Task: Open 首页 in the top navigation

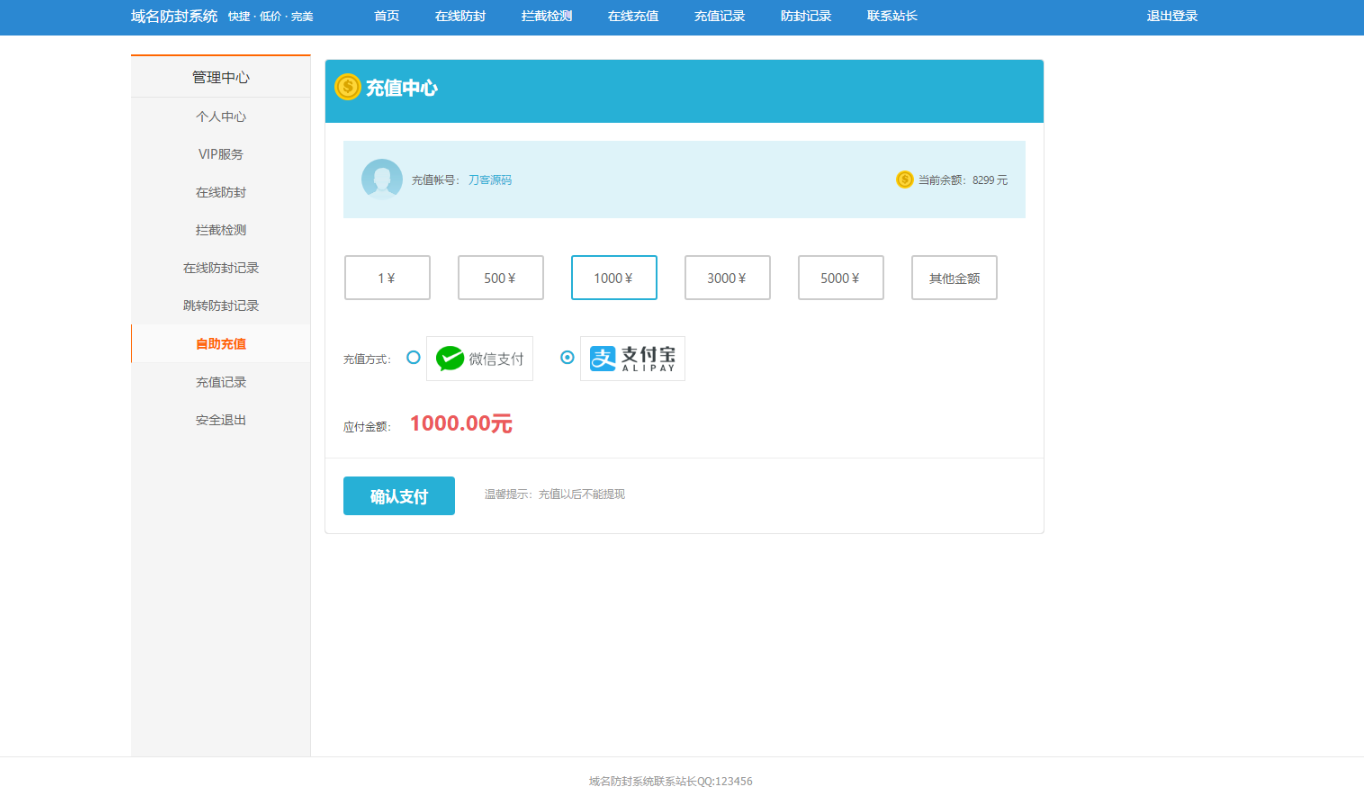Action: [387, 16]
